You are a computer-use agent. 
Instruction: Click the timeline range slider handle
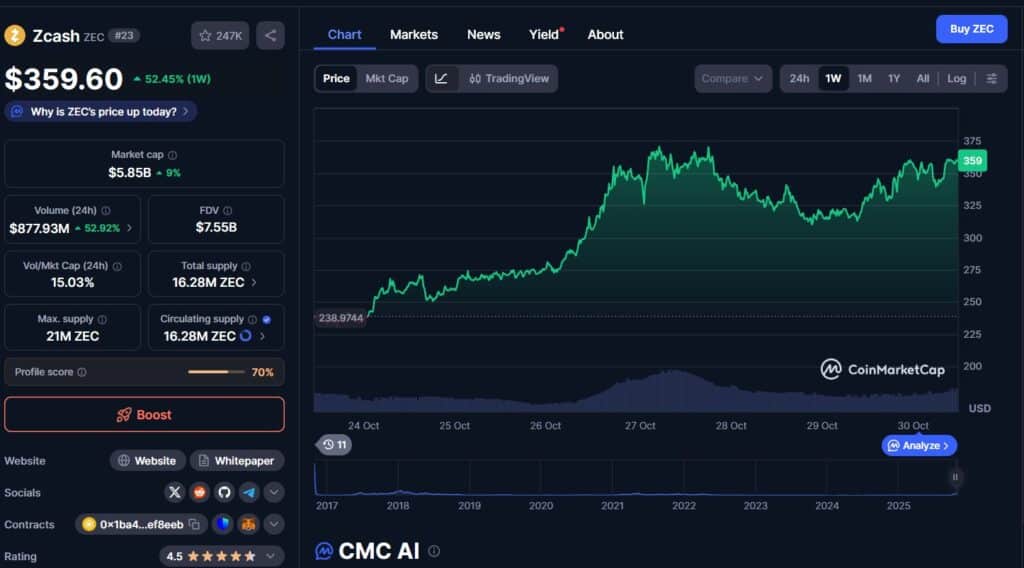[955, 477]
